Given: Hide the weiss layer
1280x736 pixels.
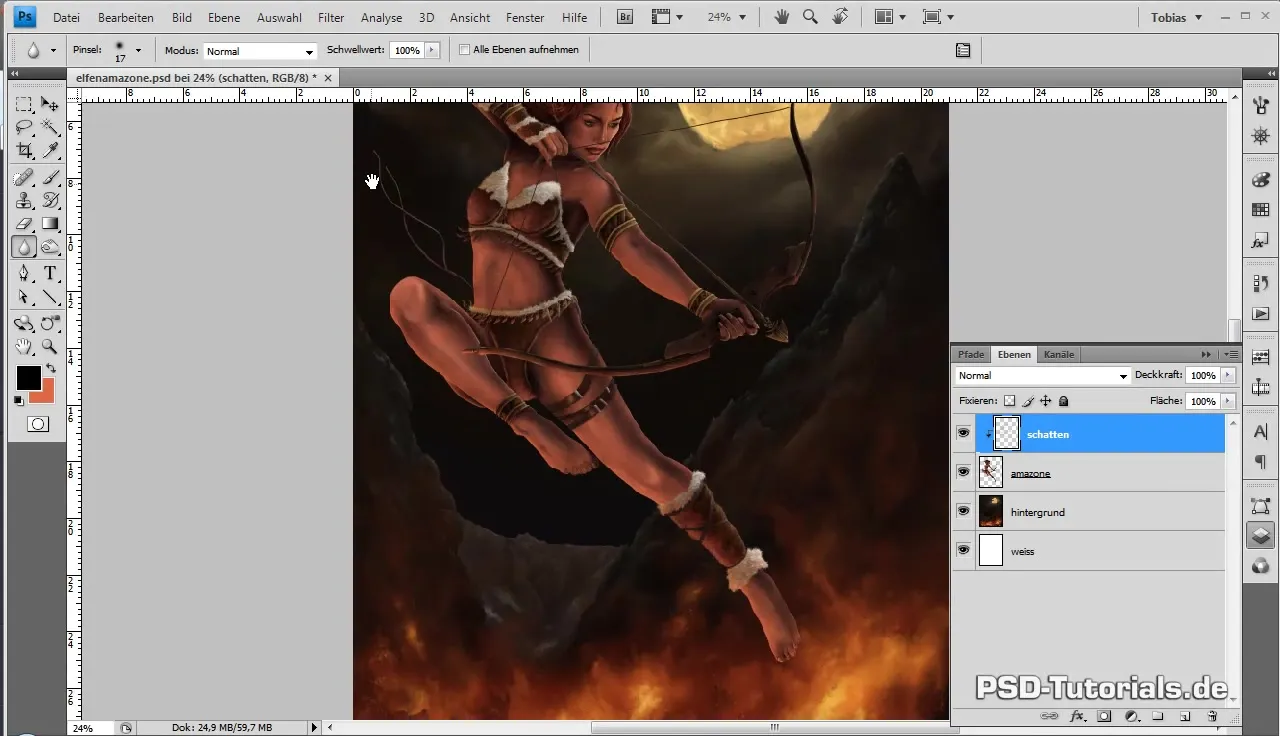Looking at the screenshot, I should [x=963, y=550].
